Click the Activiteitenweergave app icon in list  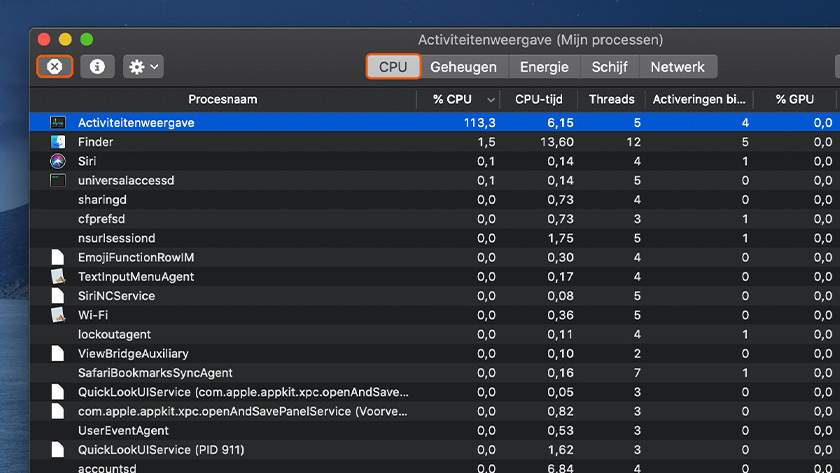click(x=58, y=123)
